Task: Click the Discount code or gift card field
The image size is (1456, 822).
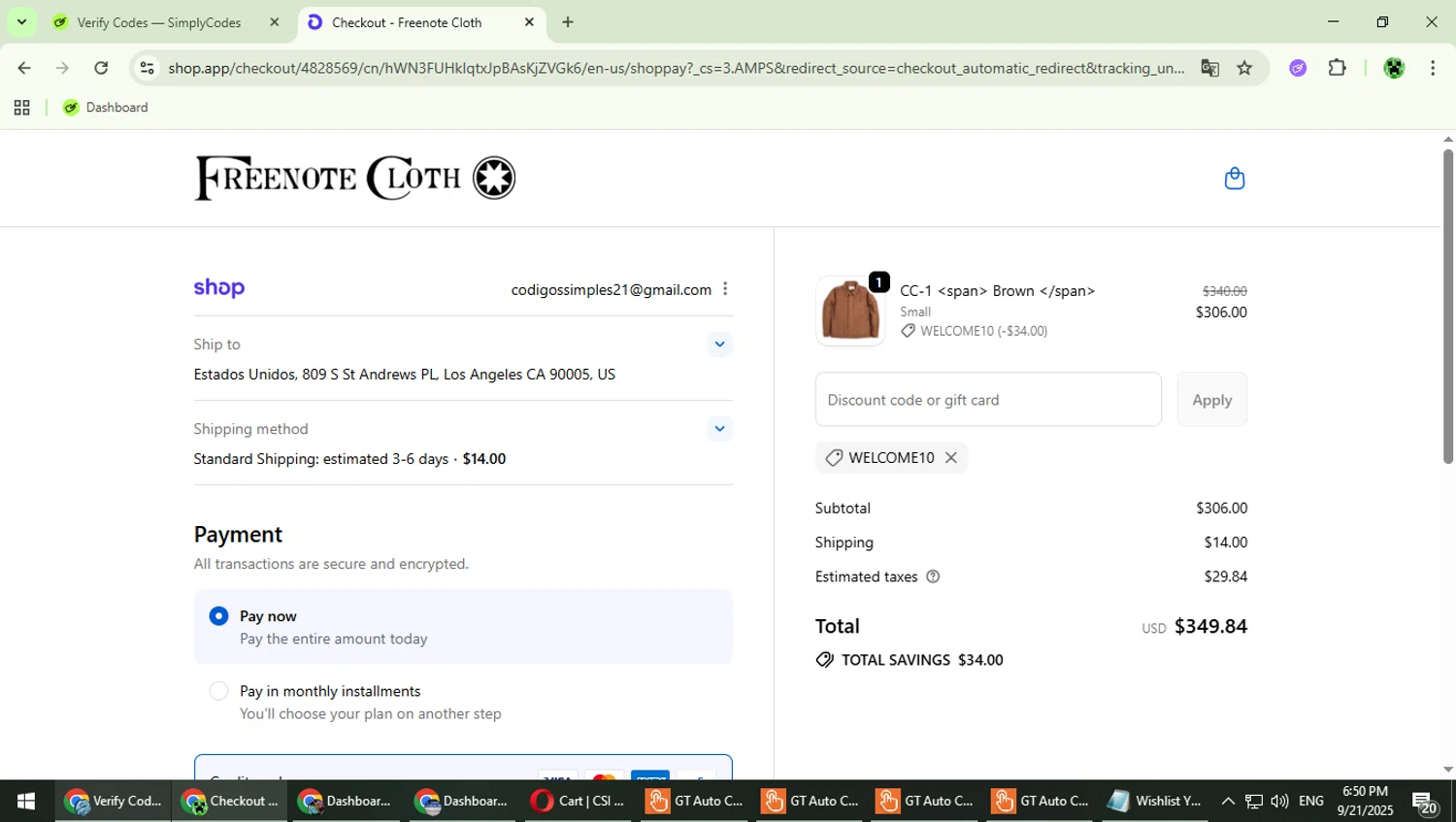Action: click(x=988, y=399)
